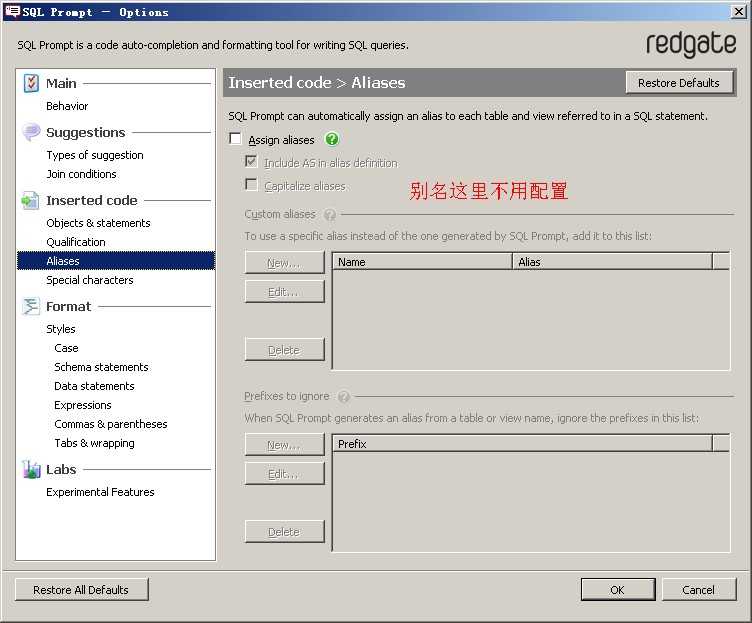Click the Cancel button
752x623 pixels.
click(699, 590)
